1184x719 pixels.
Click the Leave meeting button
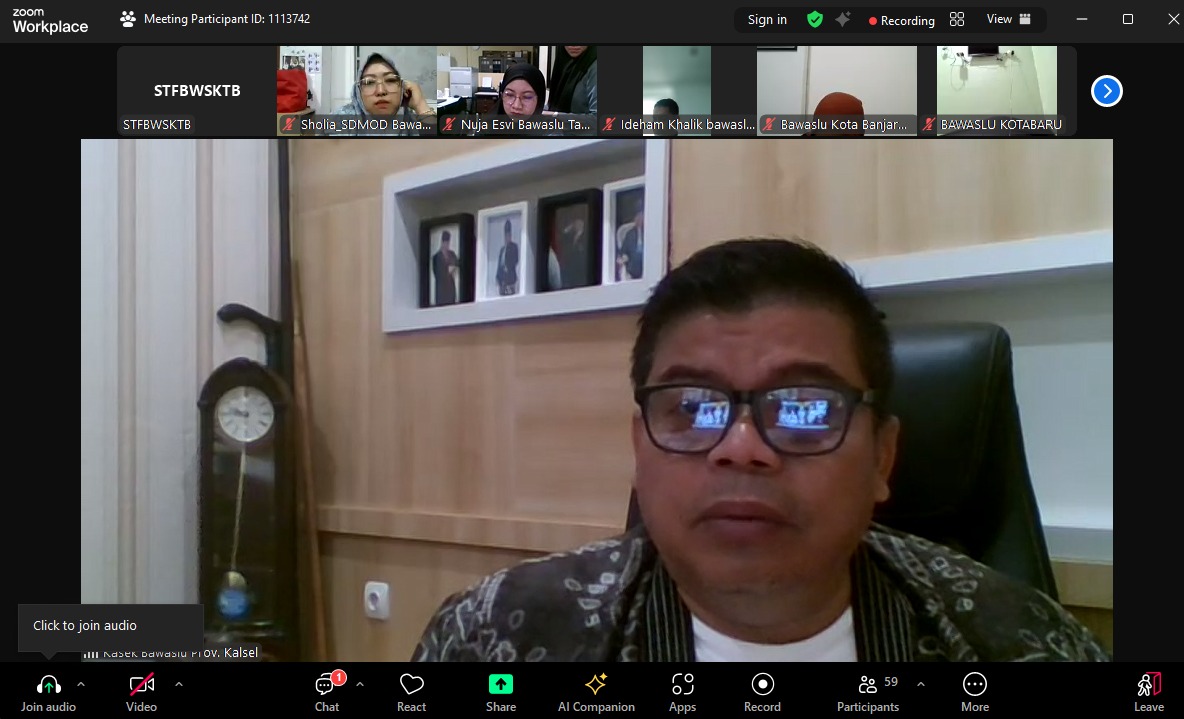coord(1149,693)
